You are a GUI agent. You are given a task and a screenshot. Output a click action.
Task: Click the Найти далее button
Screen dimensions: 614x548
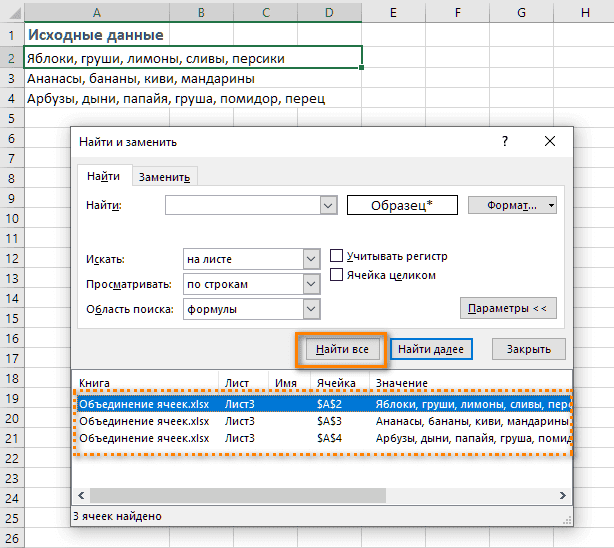430,349
